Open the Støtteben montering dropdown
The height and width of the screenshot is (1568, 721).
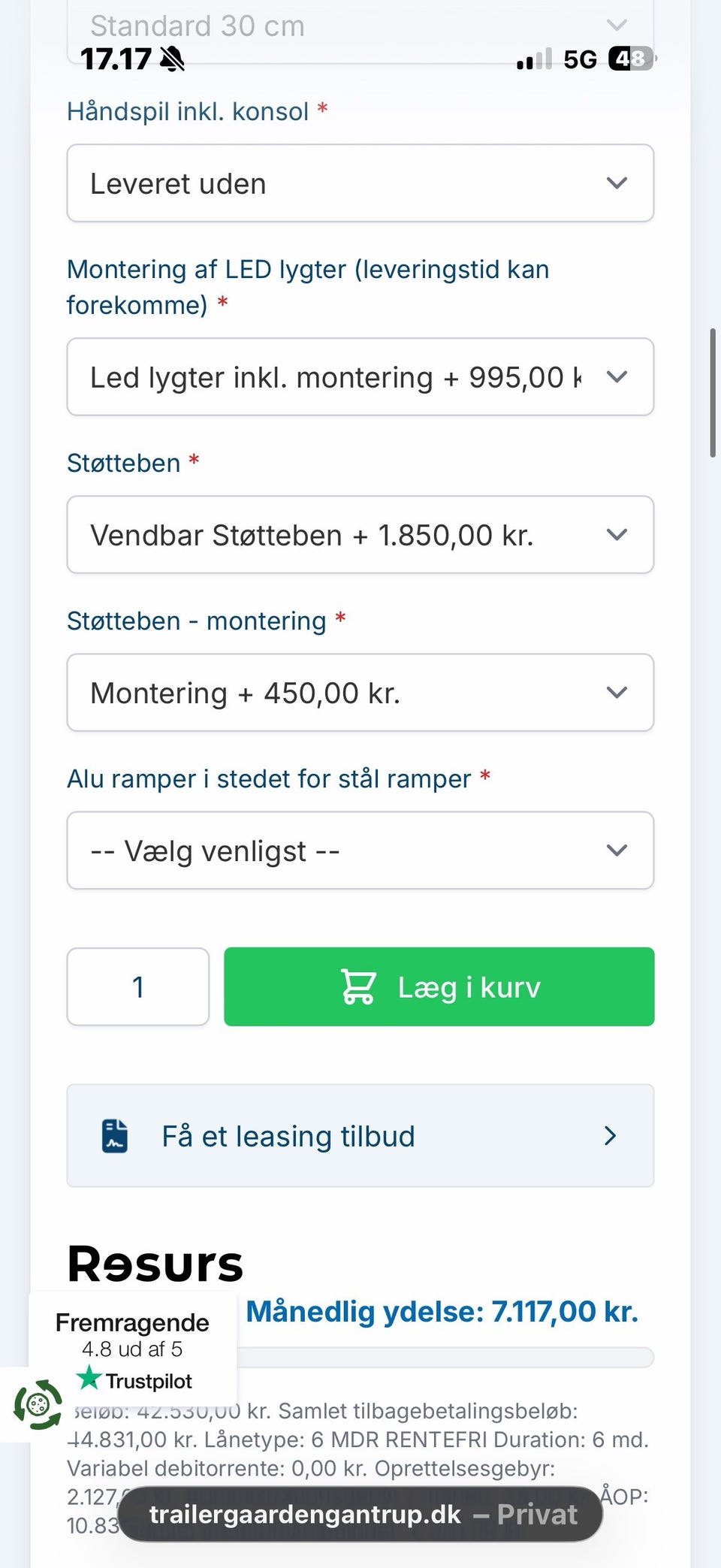[x=360, y=693]
